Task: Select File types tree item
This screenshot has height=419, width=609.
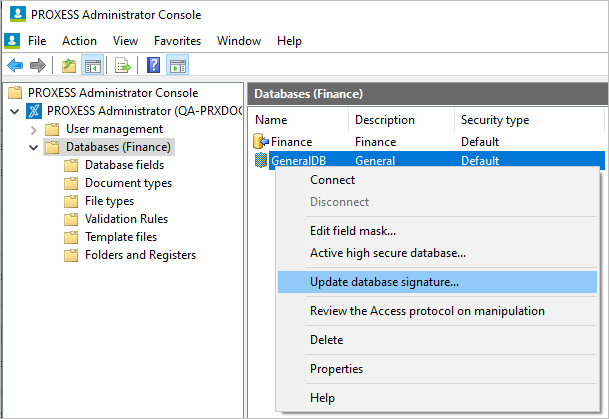Action: click(x=109, y=201)
